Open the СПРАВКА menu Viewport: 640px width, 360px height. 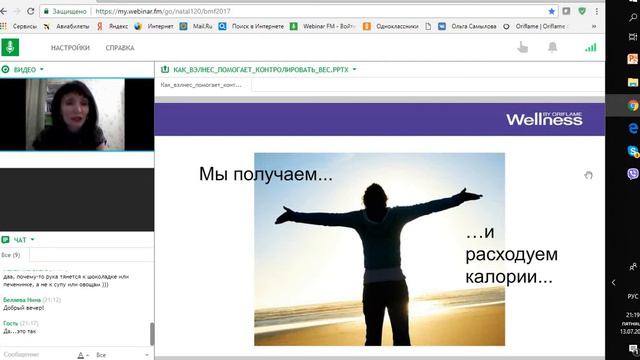[120, 48]
